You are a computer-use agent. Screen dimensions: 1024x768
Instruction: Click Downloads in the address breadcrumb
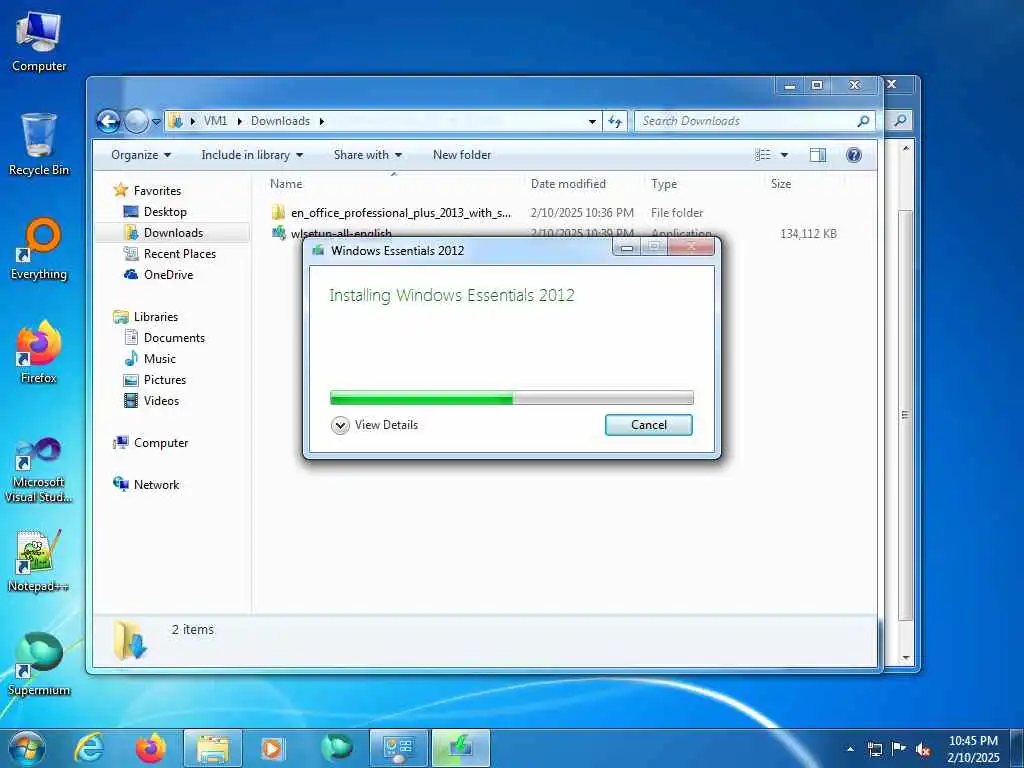pyautogui.click(x=280, y=121)
